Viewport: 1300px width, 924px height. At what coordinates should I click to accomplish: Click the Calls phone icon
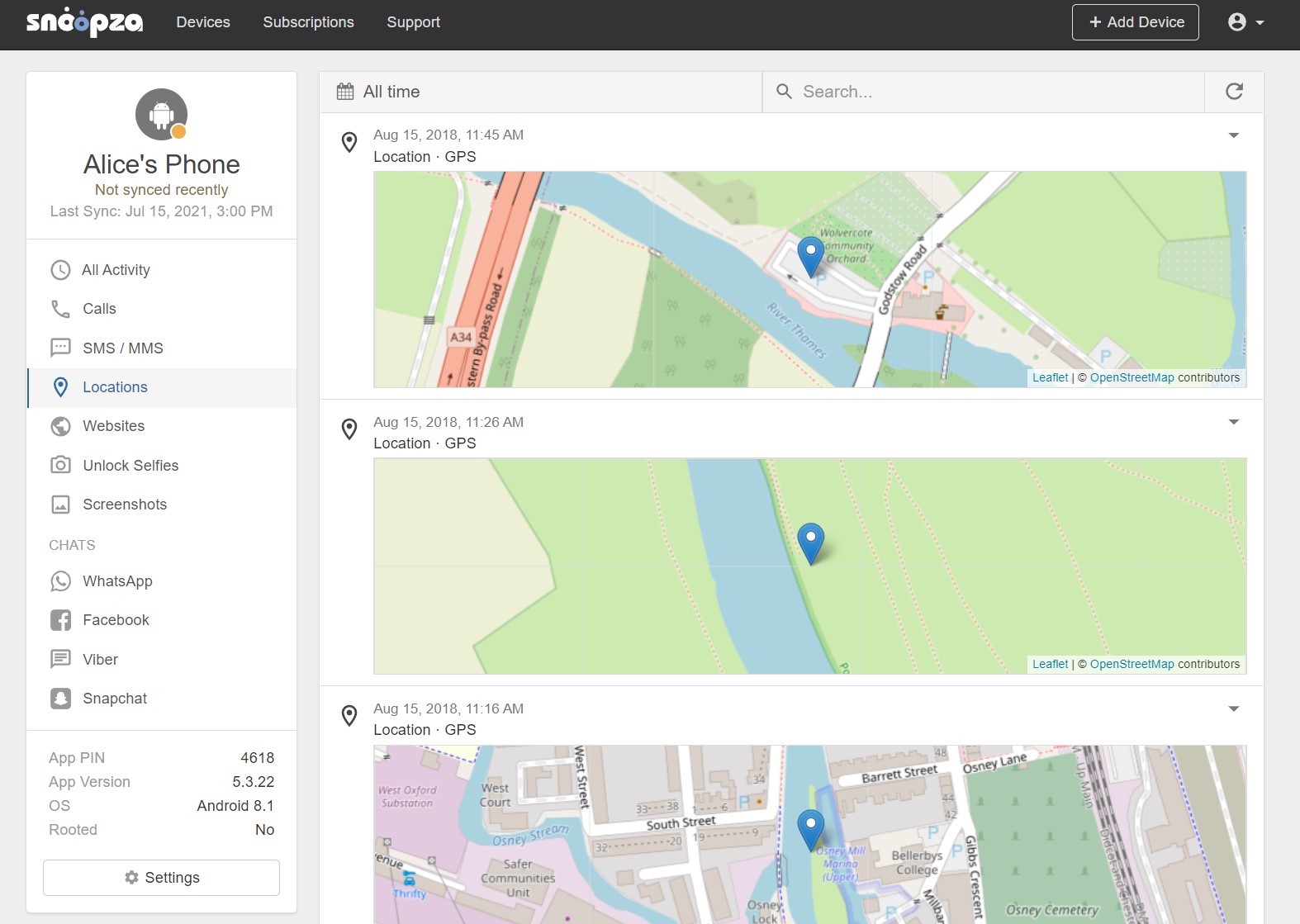pyautogui.click(x=60, y=309)
